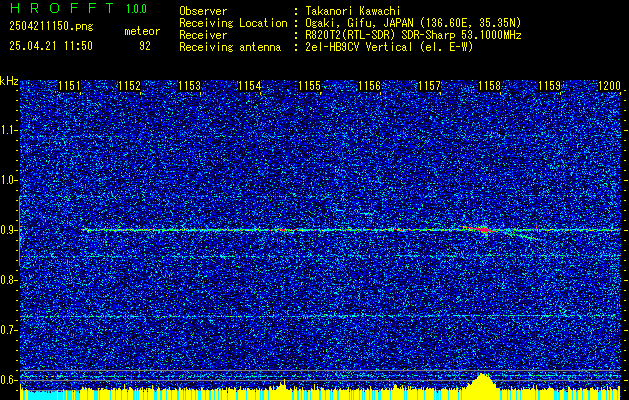Click the strong red meteor echo near 1158

pos(484,230)
